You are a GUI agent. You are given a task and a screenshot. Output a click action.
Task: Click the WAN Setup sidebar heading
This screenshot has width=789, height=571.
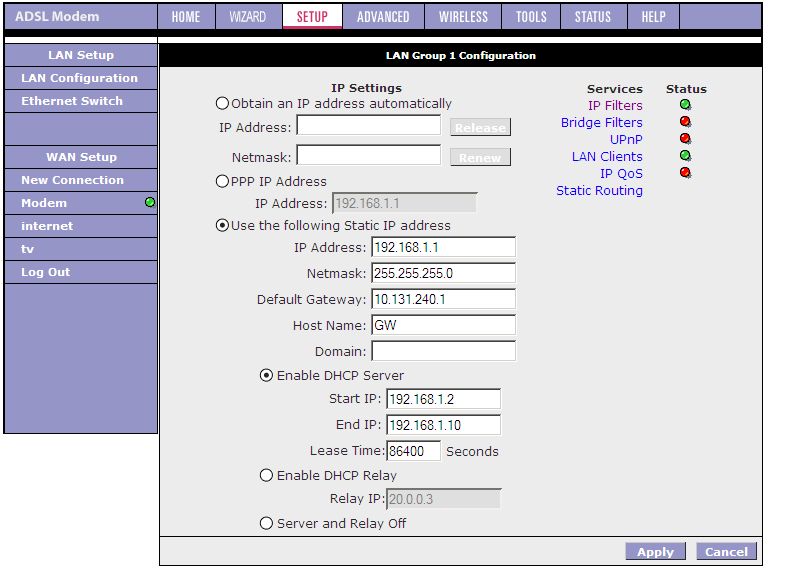81,157
